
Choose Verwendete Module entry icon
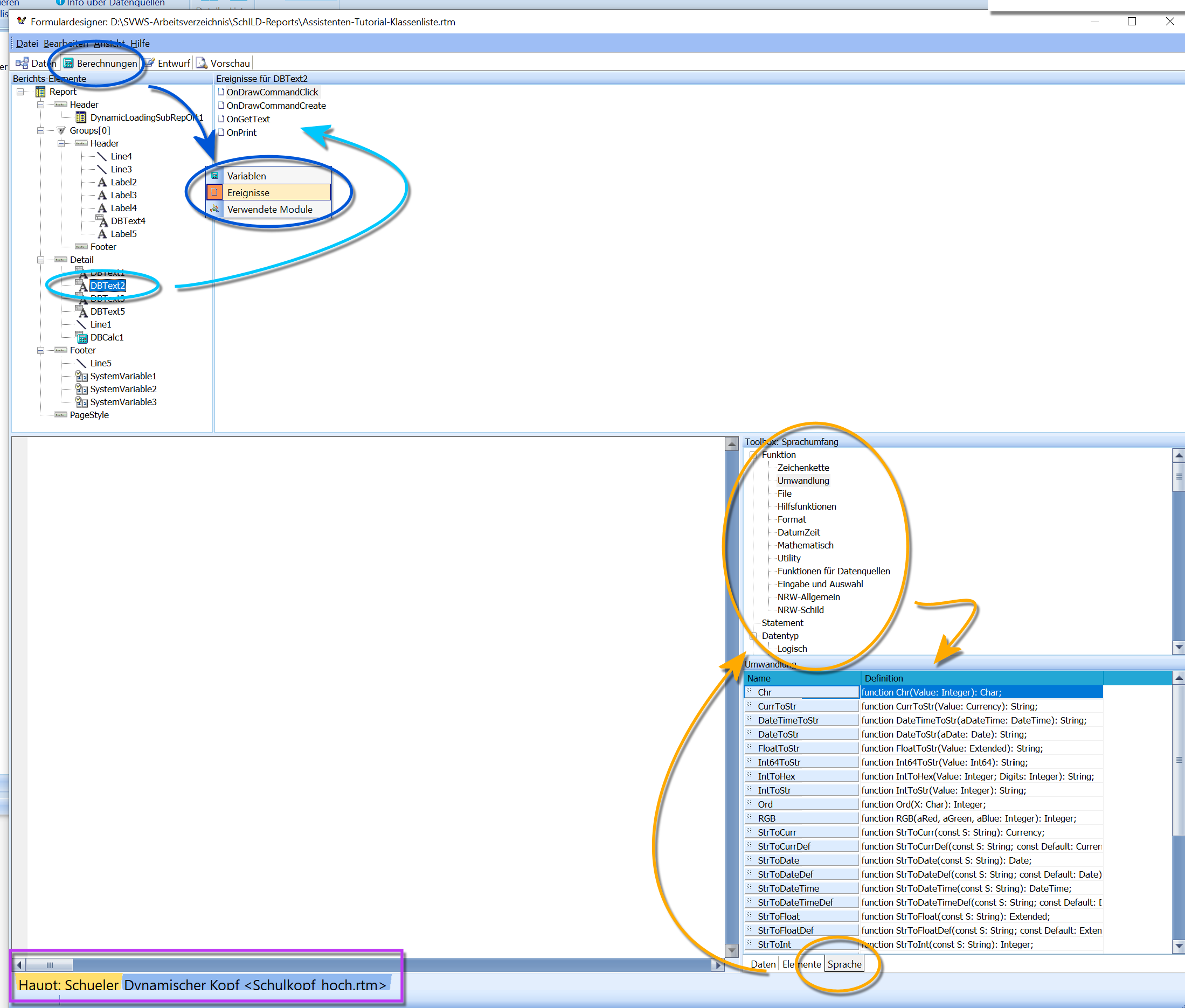(215, 209)
